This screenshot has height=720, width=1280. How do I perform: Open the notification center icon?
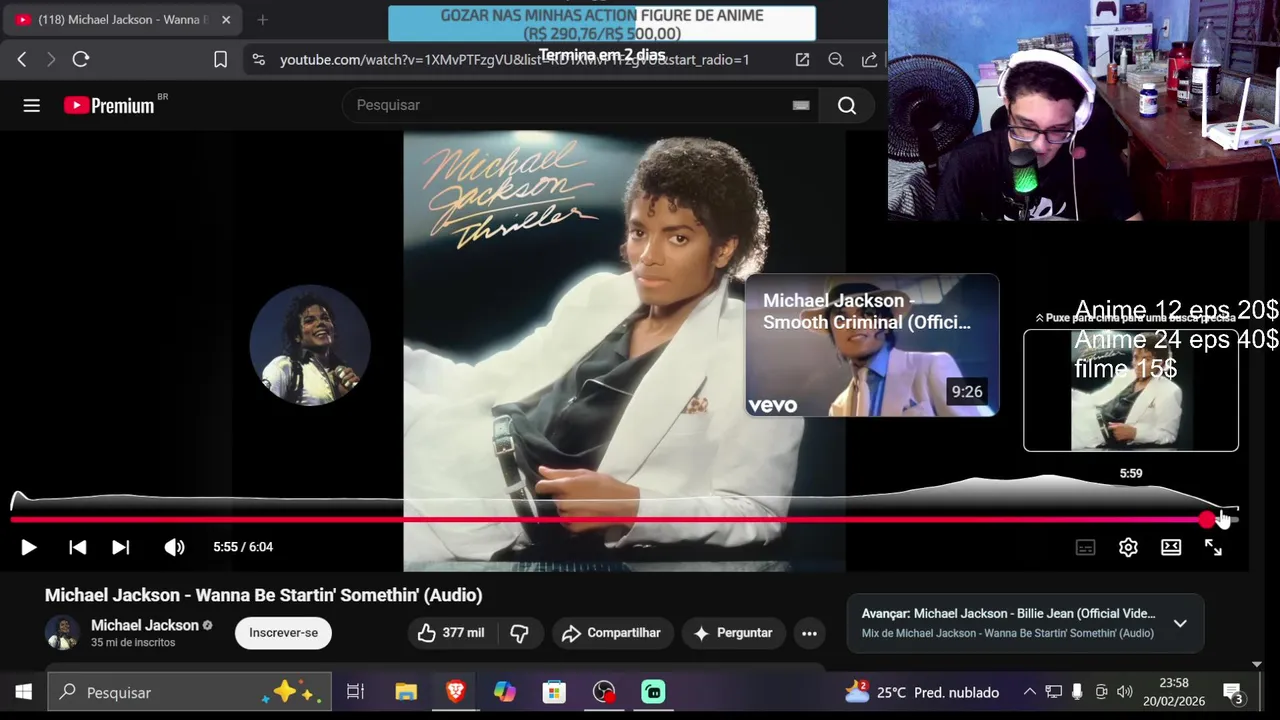pos(1233,692)
